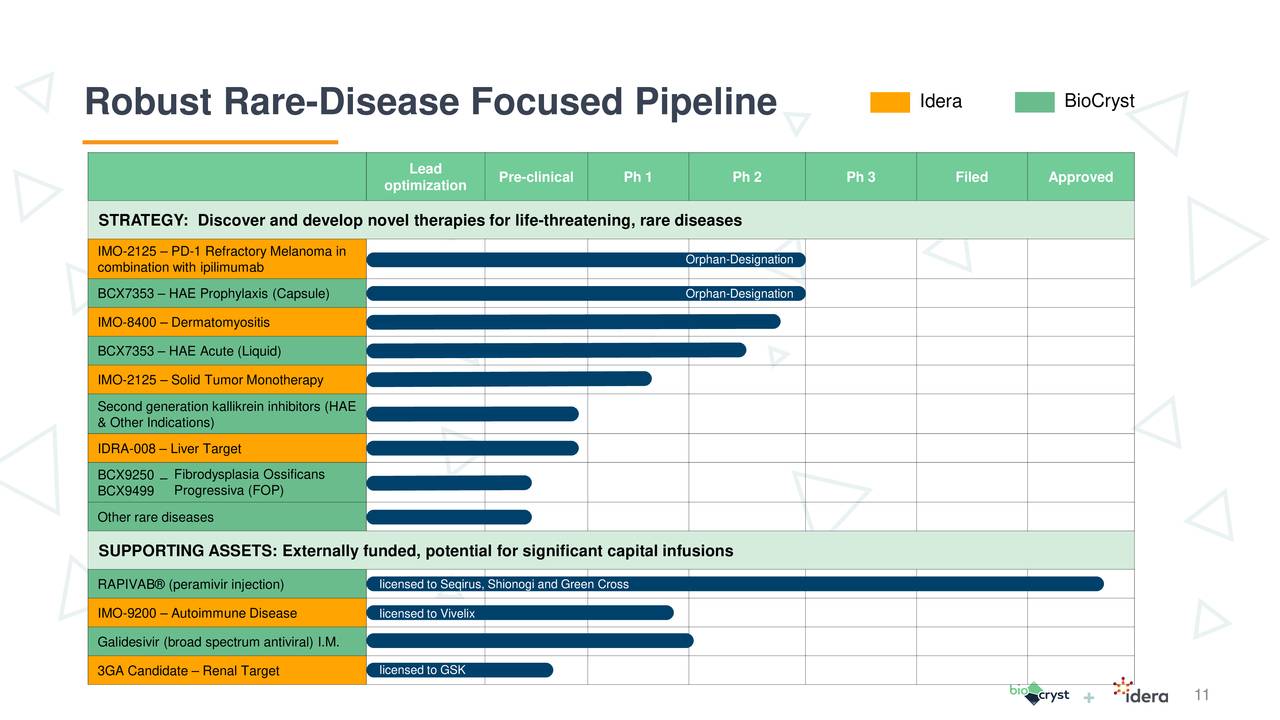Select 'BCX7353 – HAE Prophylaxis (Capsule)' row label
The image size is (1280, 720).
coord(227,294)
